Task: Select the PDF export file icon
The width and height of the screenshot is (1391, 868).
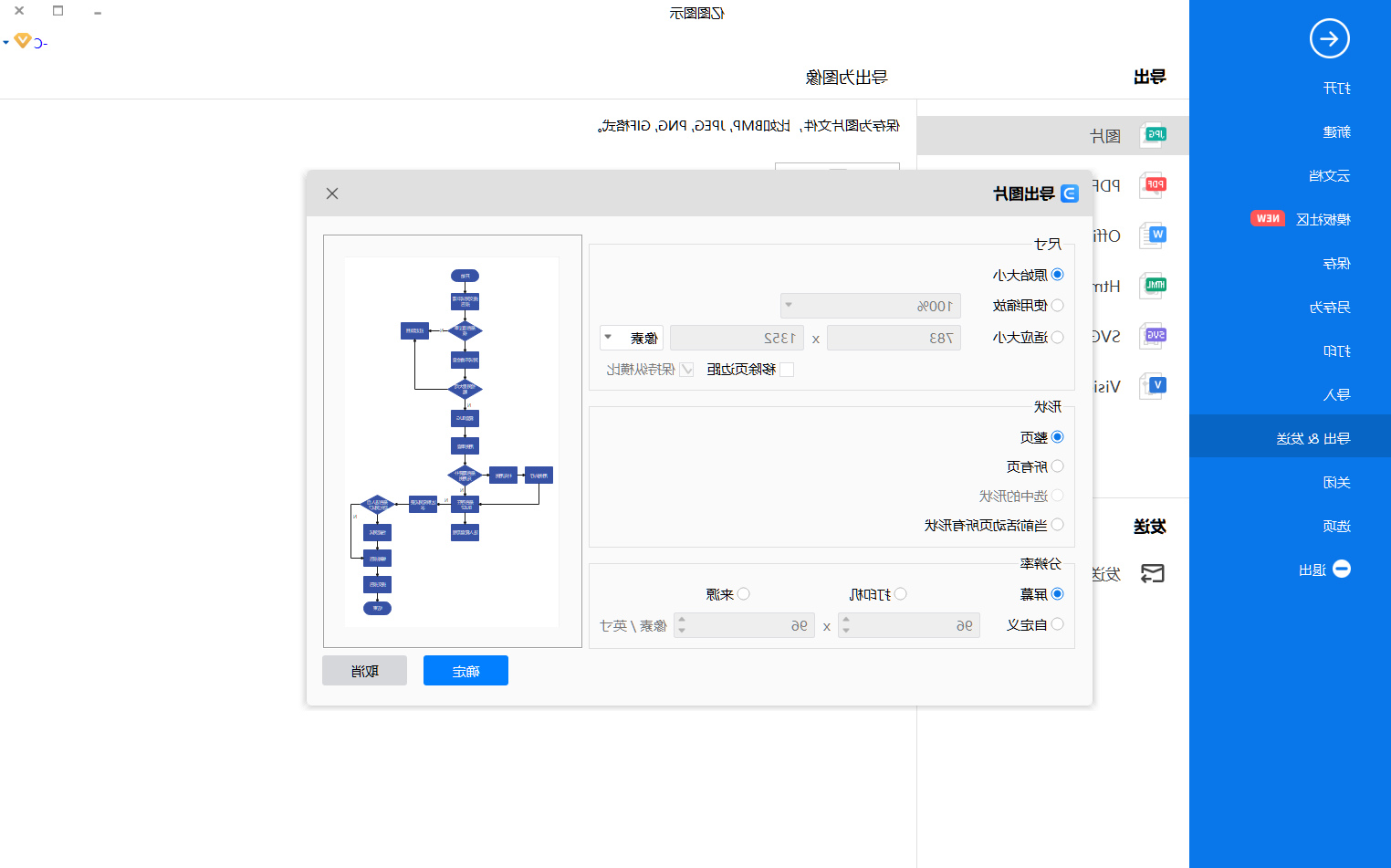Action: coord(1154,185)
